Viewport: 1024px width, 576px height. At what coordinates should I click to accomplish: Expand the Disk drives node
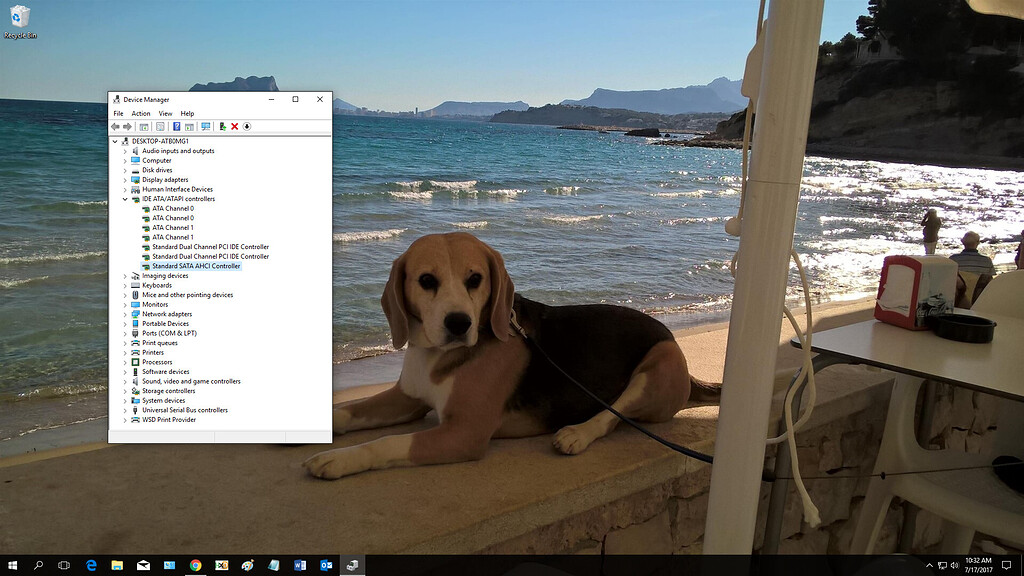pos(125,170)
